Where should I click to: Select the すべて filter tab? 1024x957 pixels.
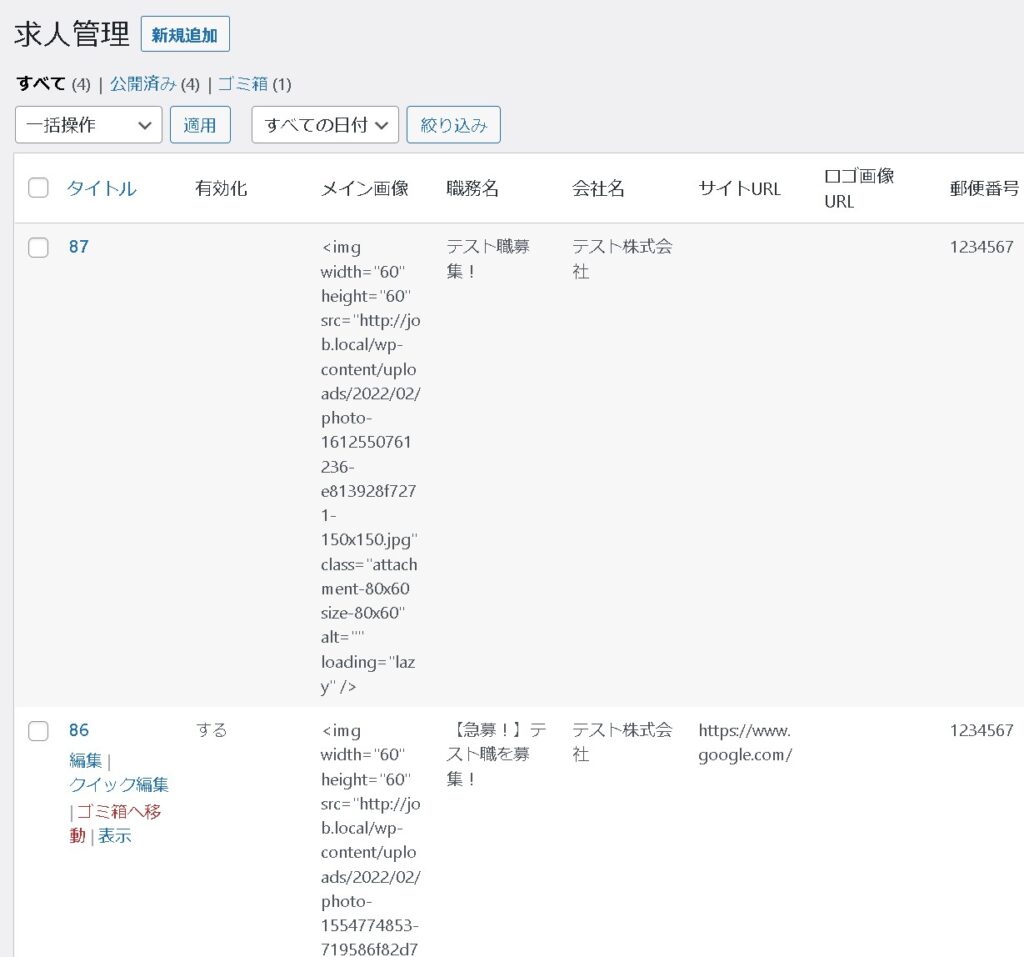41,84
